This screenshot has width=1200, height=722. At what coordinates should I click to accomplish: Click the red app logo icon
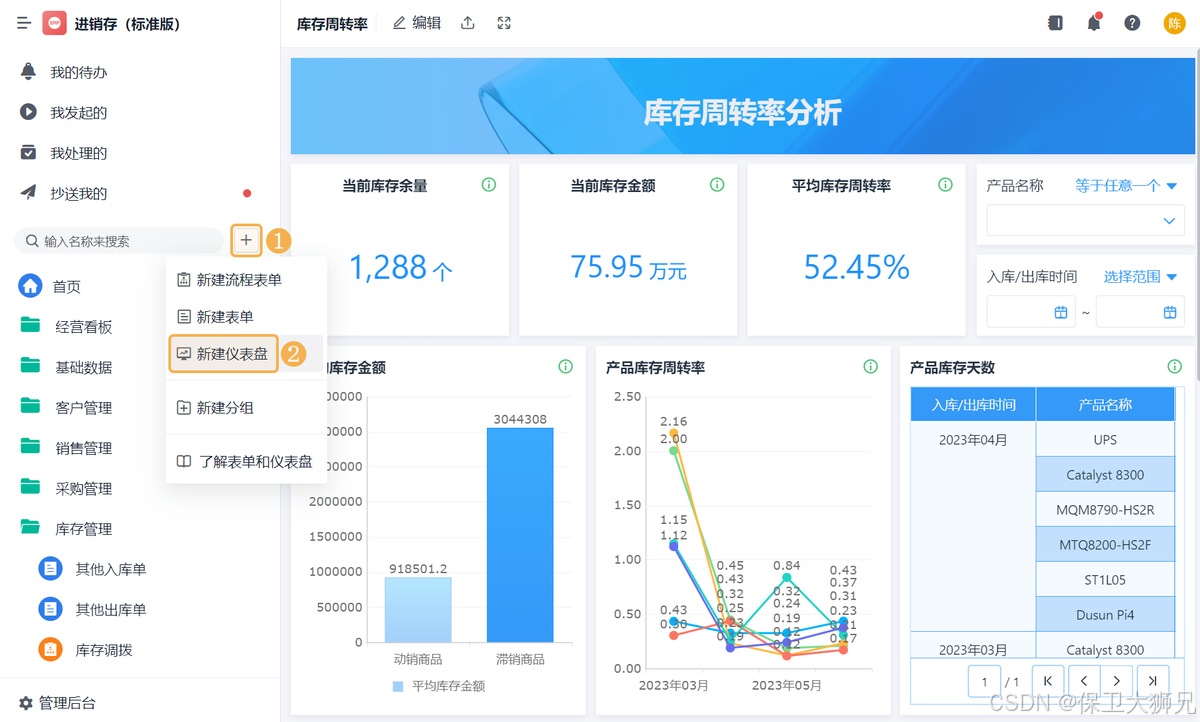pyautogui.click(x=54, y=23)
